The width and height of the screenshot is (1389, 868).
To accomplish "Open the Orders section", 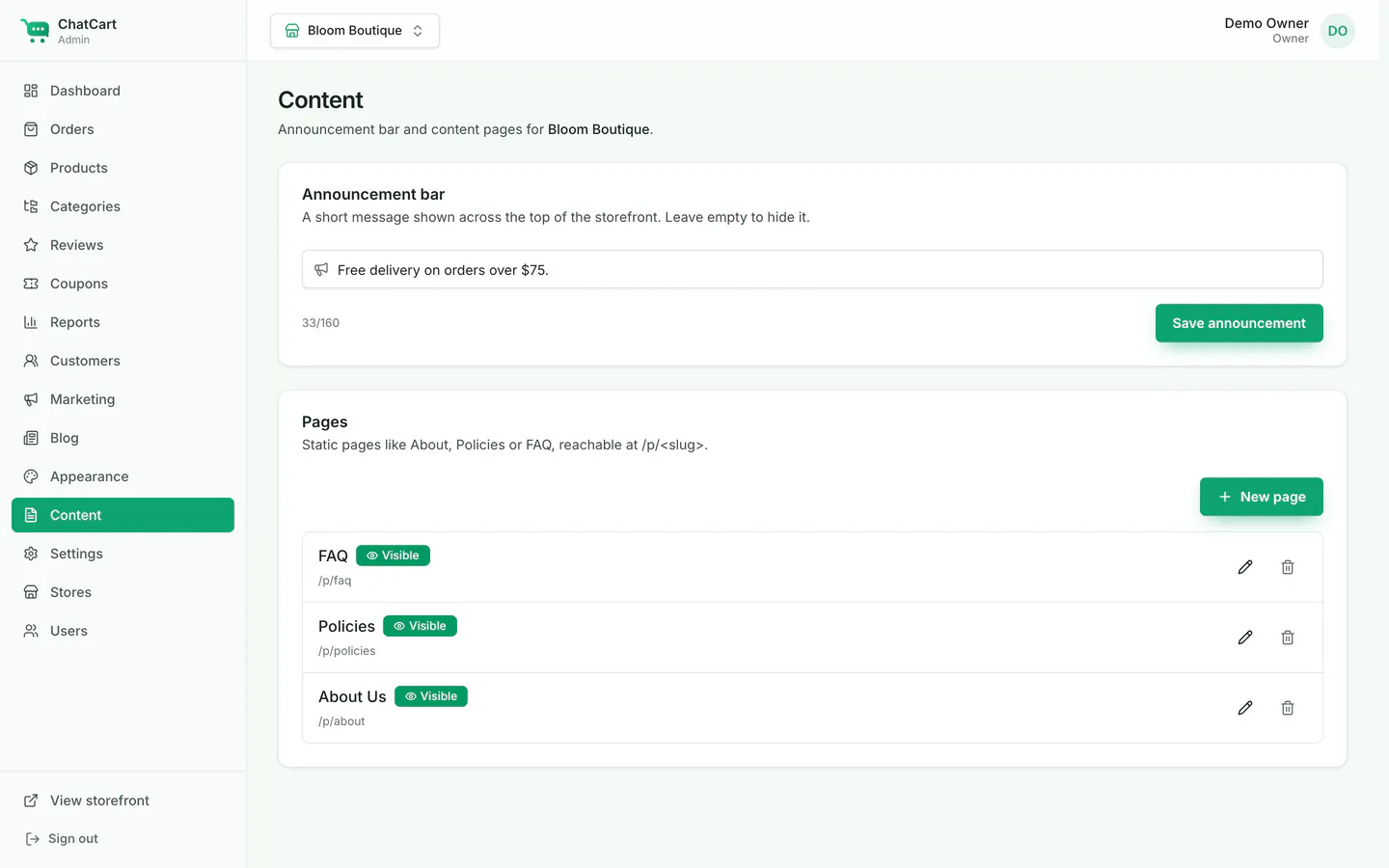I will 123,129.
